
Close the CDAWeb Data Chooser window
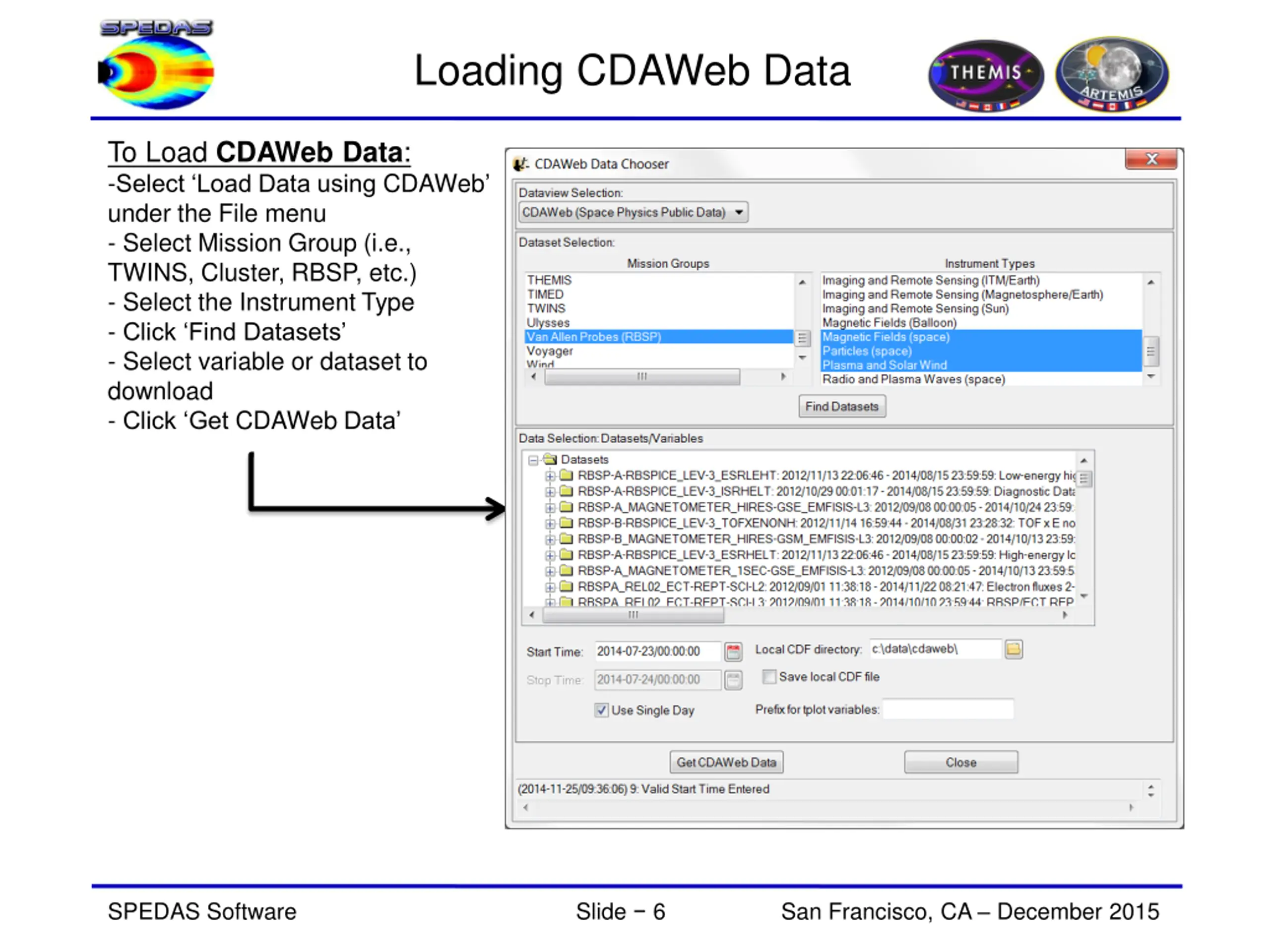pyautogui.click(x=1151, y=159)
